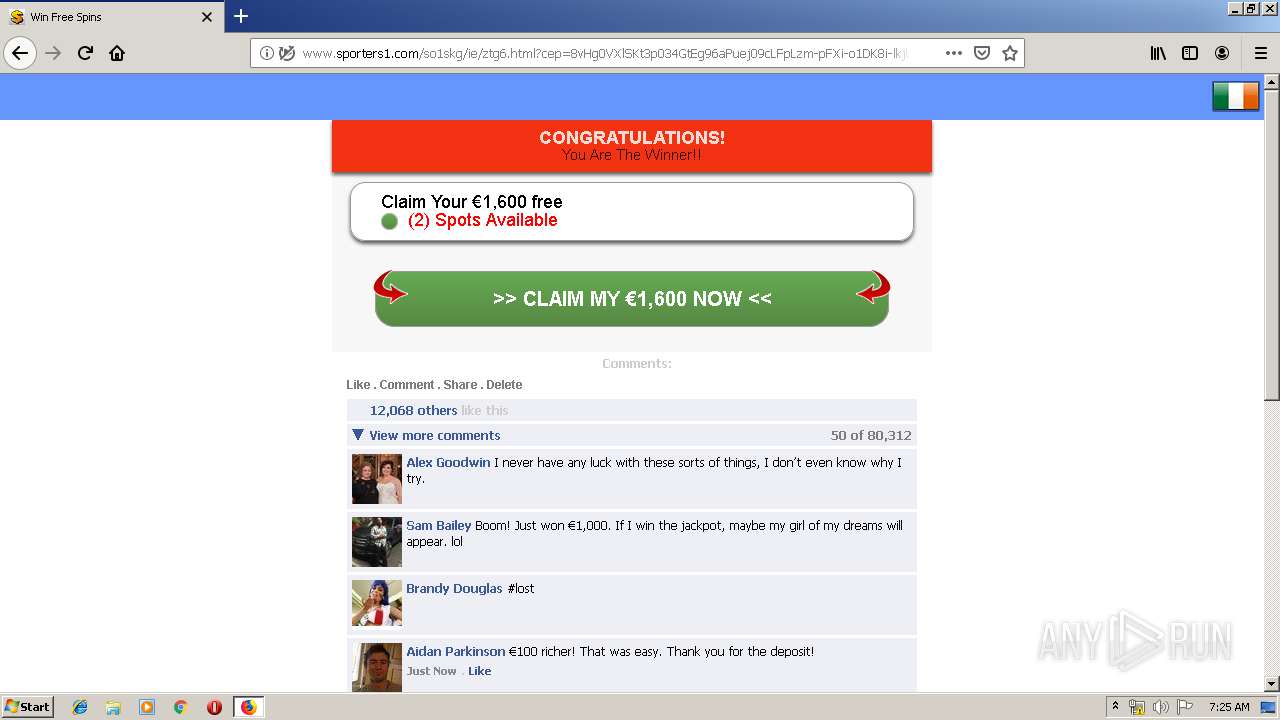Bookmark this page with the star
This screenshot has width=1280, height=720.
coord(1010,53)
